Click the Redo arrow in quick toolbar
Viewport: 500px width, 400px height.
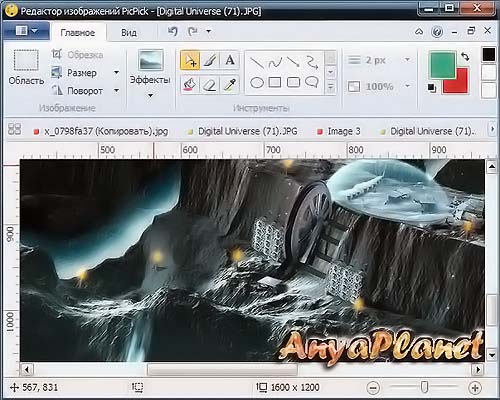pyautogui.click(x=192, y=32)
